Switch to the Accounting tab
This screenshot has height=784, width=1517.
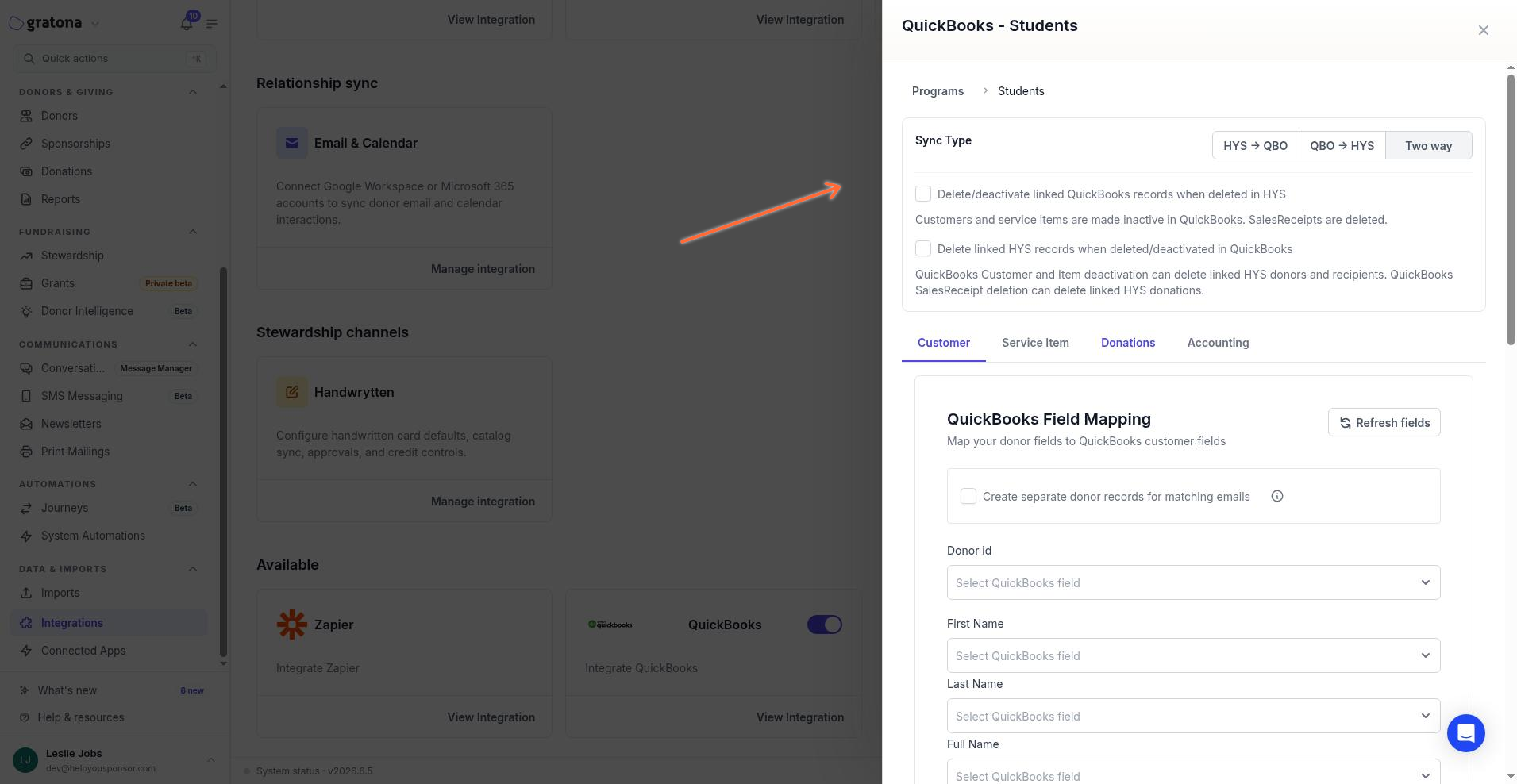(x=1218, y=343)
